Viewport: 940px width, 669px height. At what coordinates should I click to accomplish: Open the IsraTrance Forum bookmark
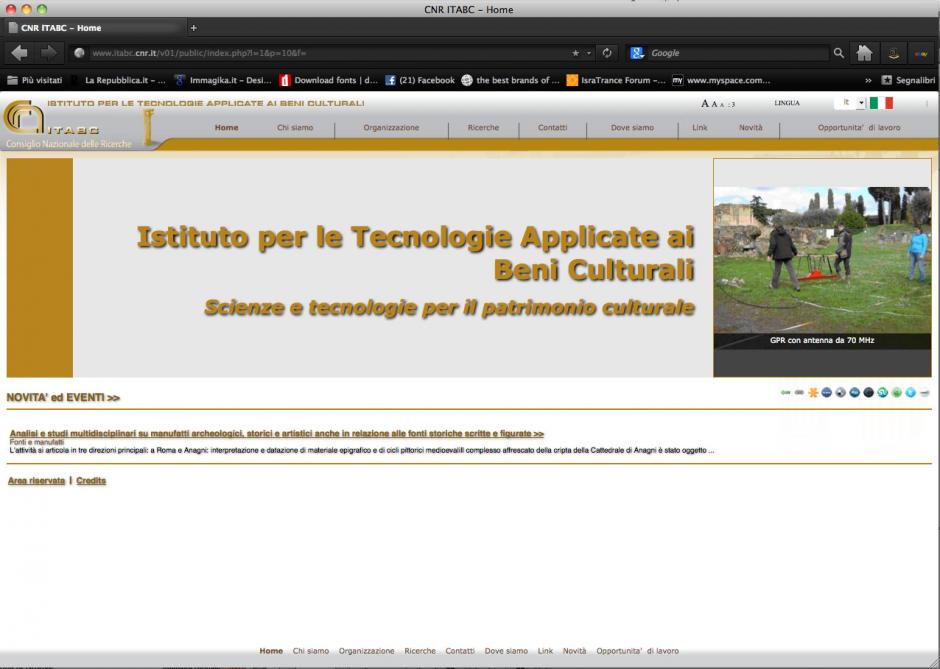pos(616,80)
